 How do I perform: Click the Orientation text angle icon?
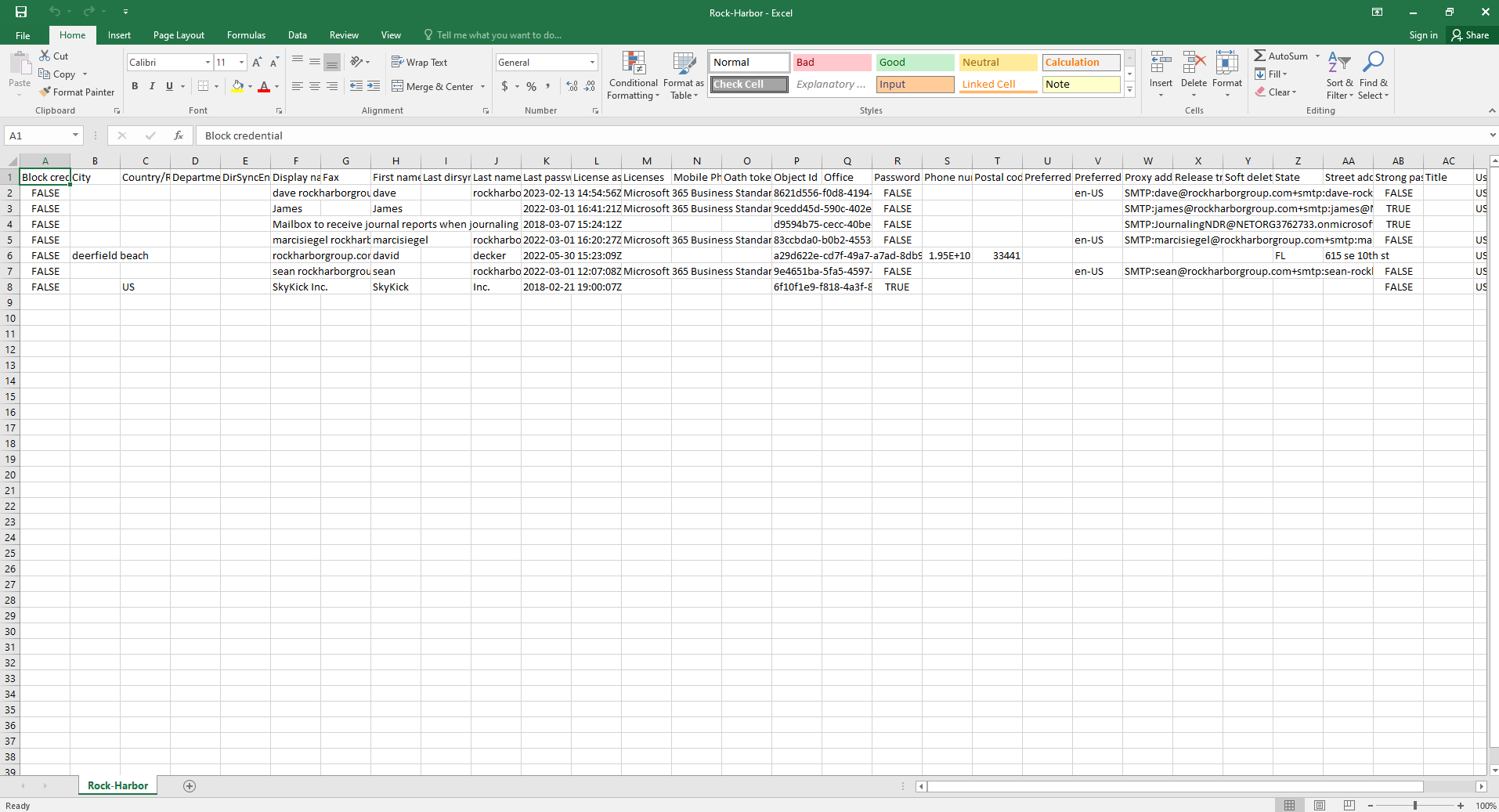coord(356,62)
